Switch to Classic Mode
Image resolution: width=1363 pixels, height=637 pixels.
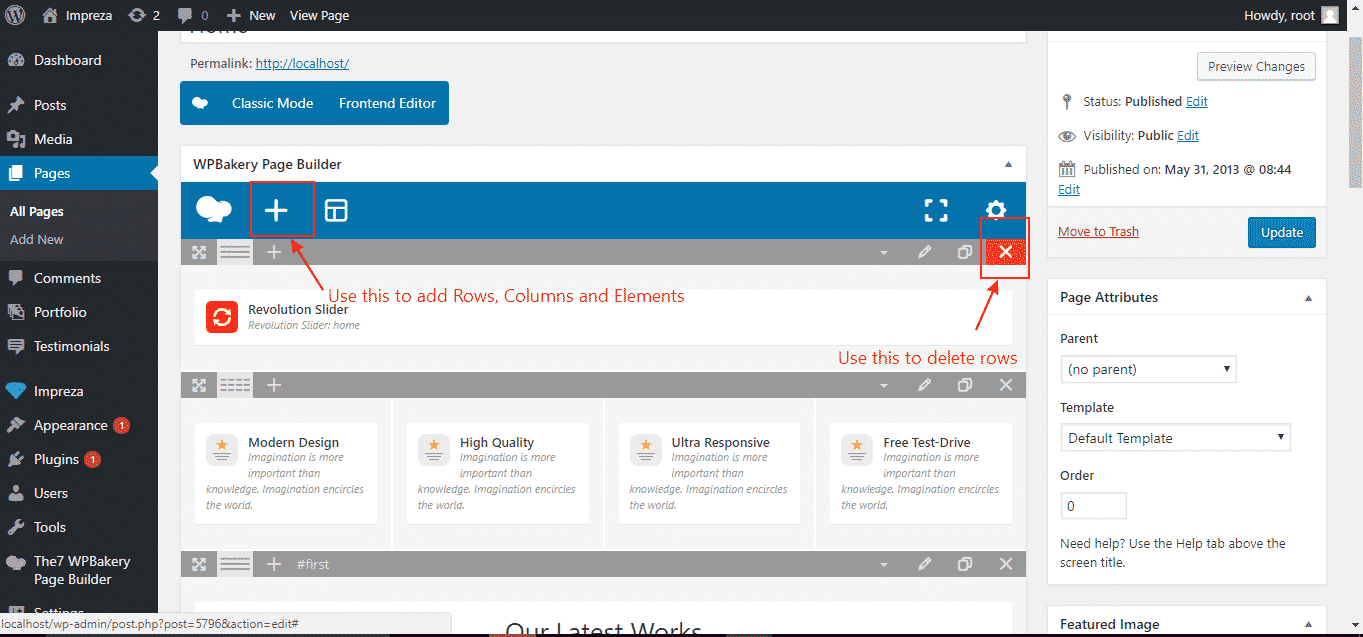(272, 103)
